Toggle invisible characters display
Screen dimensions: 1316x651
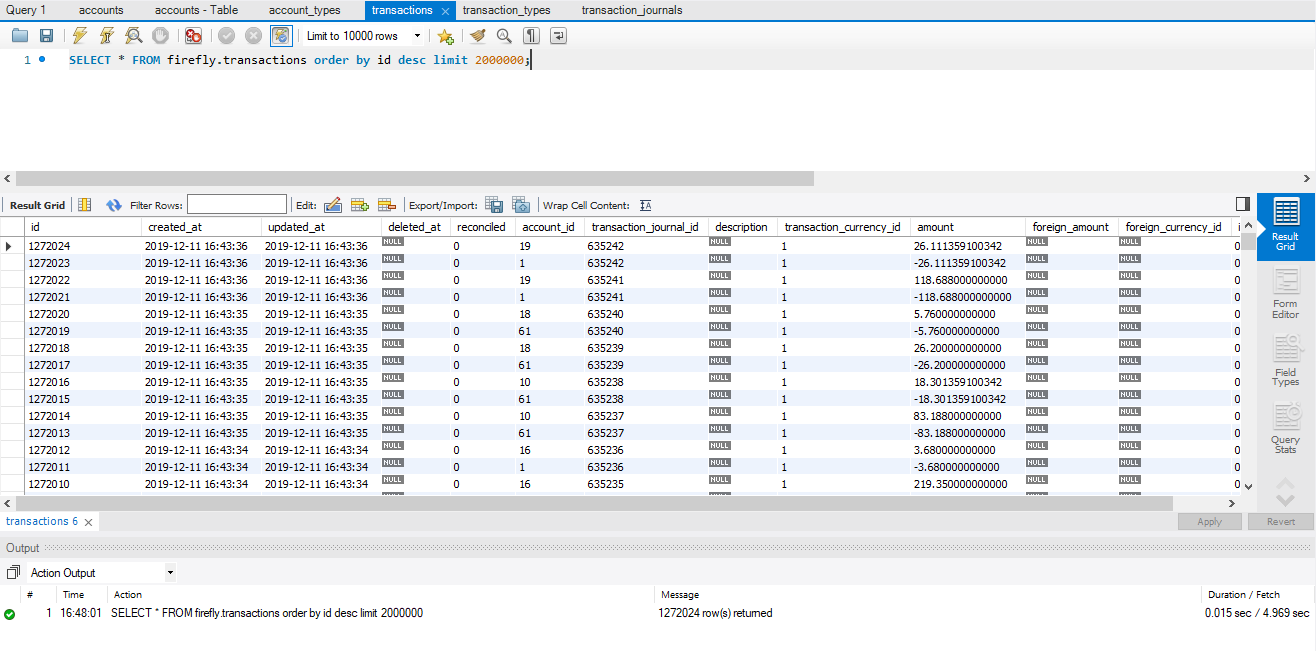[531, 36]
